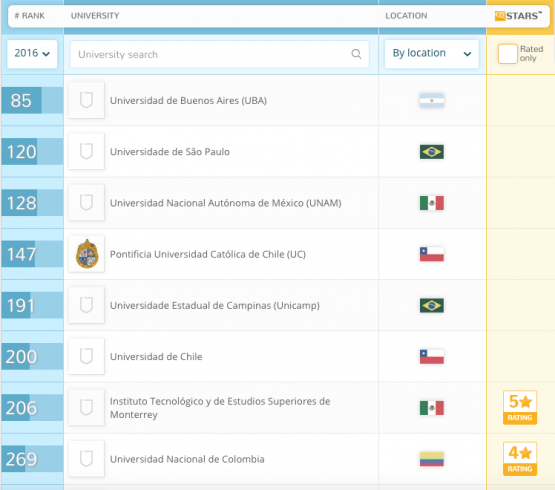Click rank number 85

tap(21, 101)
